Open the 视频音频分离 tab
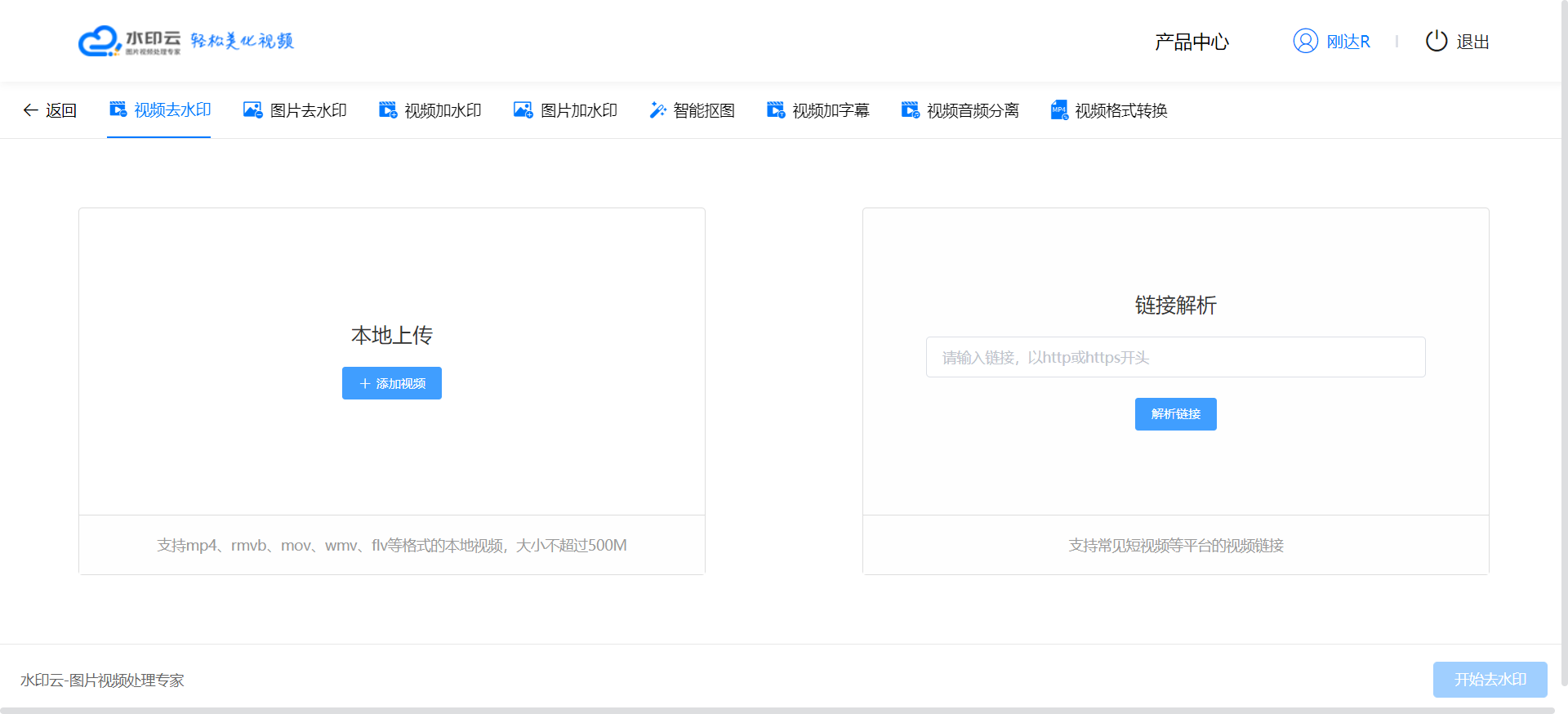This screenshot has width=1568, height=714. tap(960, 110)
